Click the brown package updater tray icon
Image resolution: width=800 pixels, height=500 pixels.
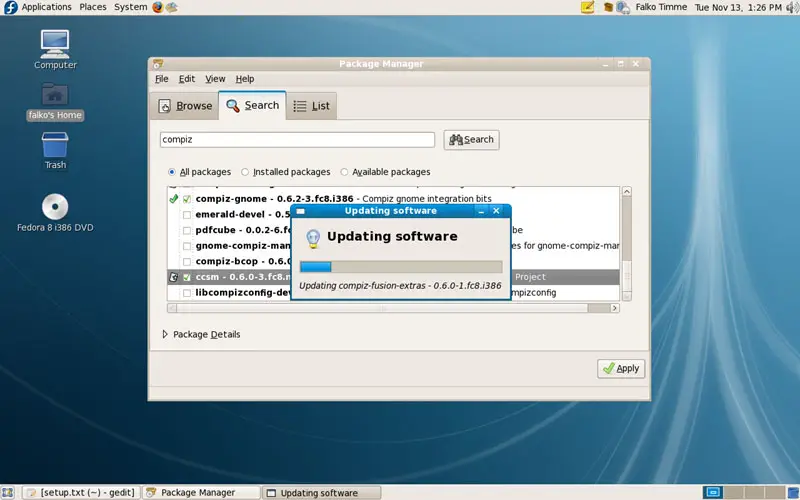tap(608, 7)
